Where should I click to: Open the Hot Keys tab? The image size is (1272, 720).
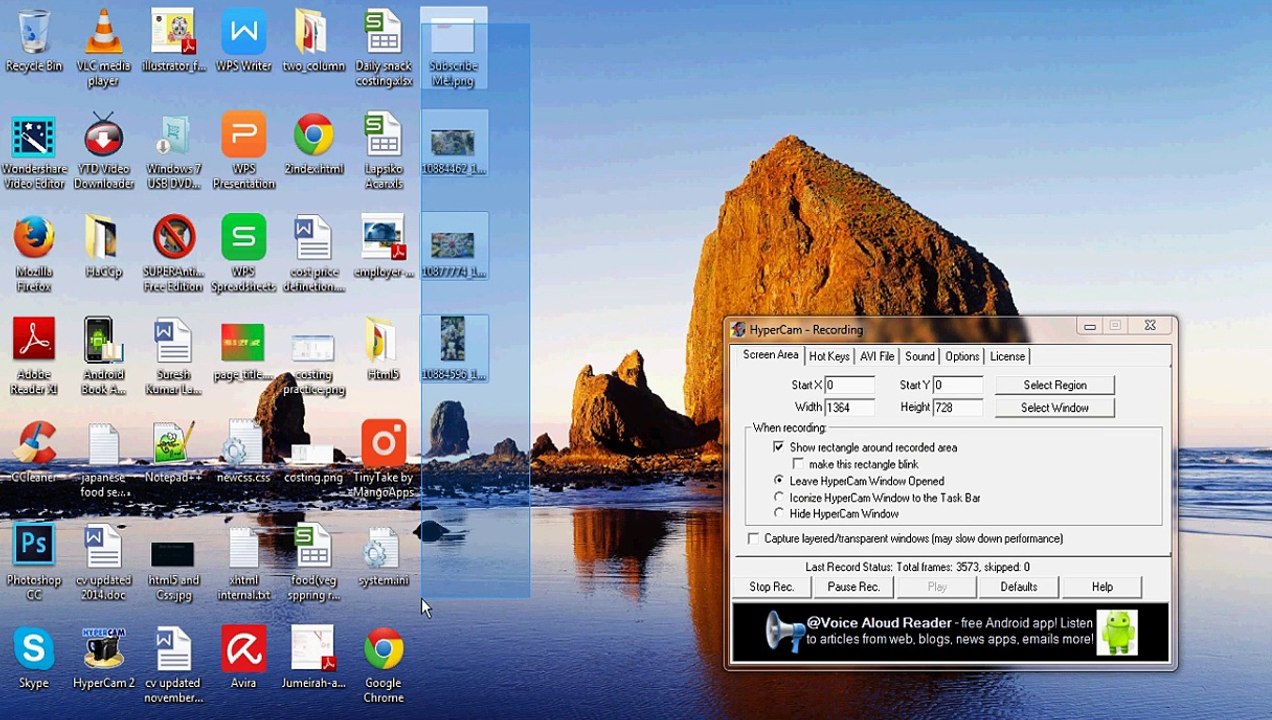coord(829,356)
